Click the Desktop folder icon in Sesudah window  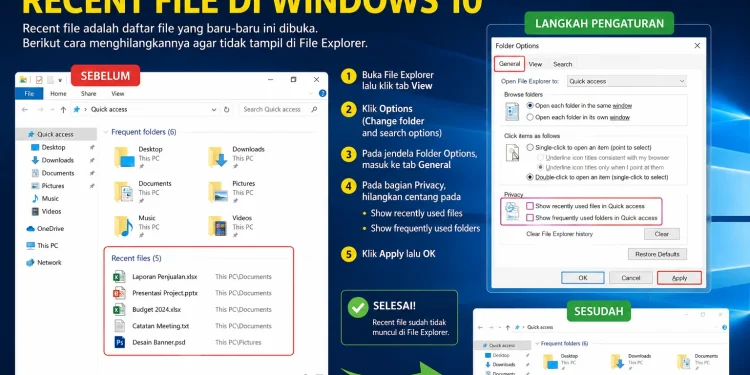pos(551,362)
